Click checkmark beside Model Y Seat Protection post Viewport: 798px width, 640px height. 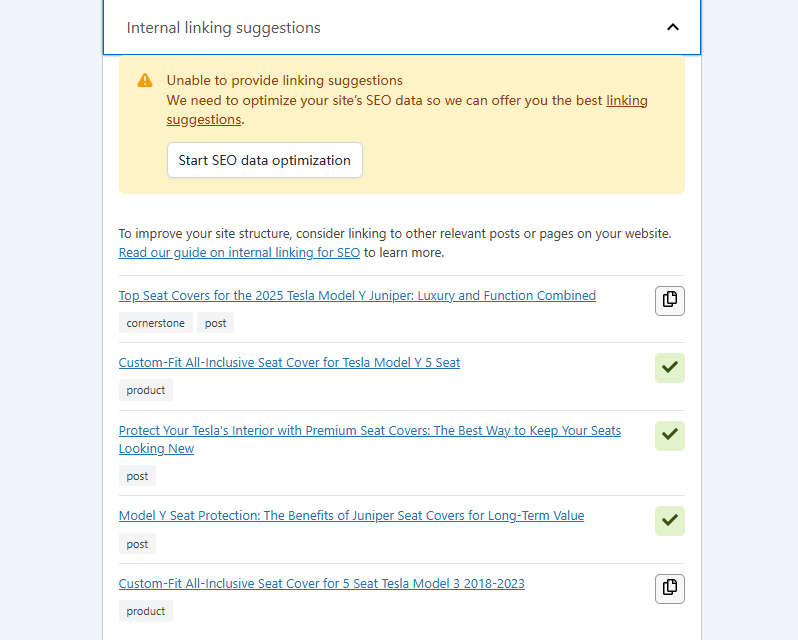[669, 520]
